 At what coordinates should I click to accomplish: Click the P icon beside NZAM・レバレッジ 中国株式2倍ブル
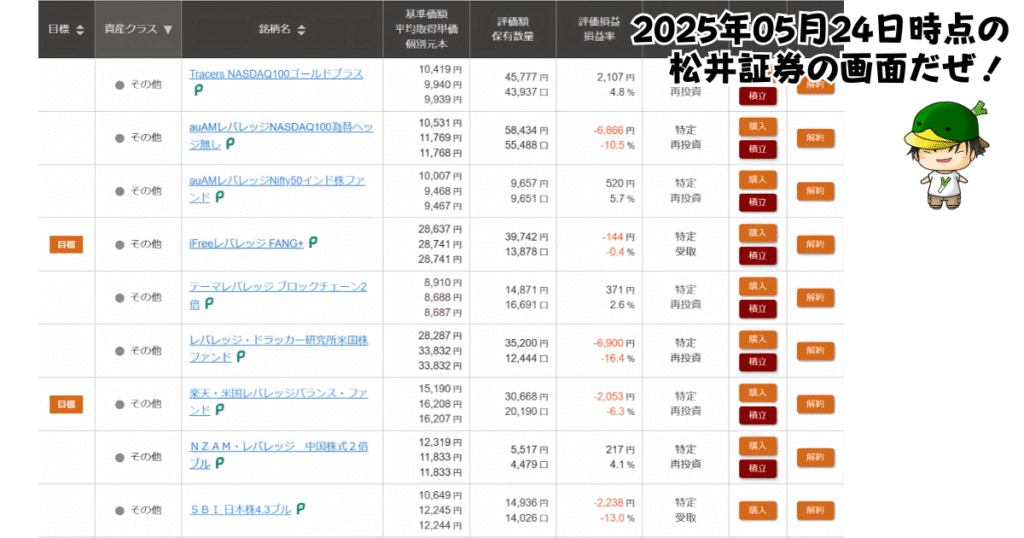(220, 463)
